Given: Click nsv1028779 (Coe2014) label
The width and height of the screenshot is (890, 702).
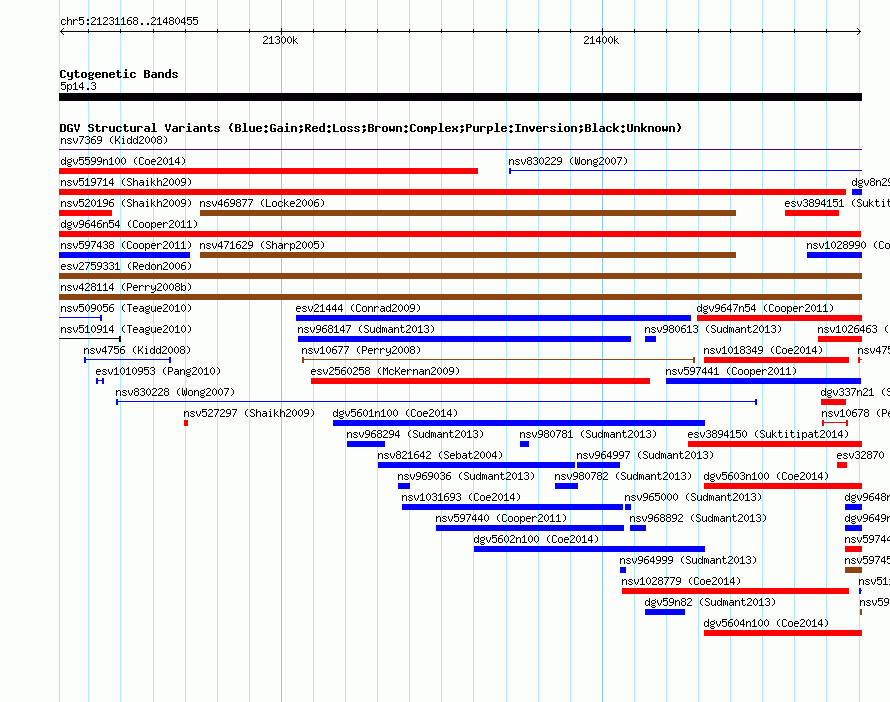Looking at the screenshot, I should [681, 581].
